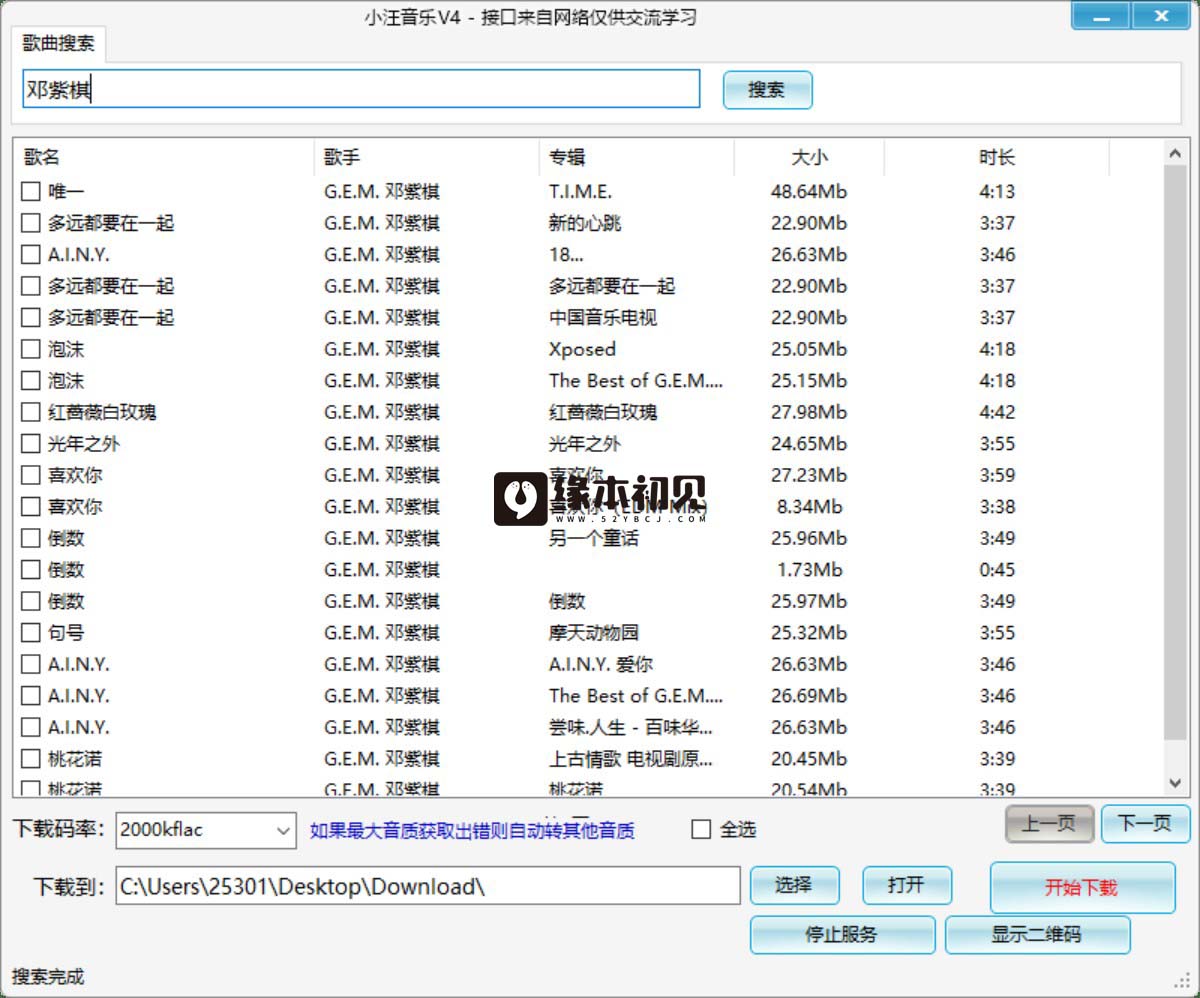The image size is (1200, 998).
Task: Check A.I.N.Y. from album A.I.N.Y. 爱你
Action: [31, 664]
